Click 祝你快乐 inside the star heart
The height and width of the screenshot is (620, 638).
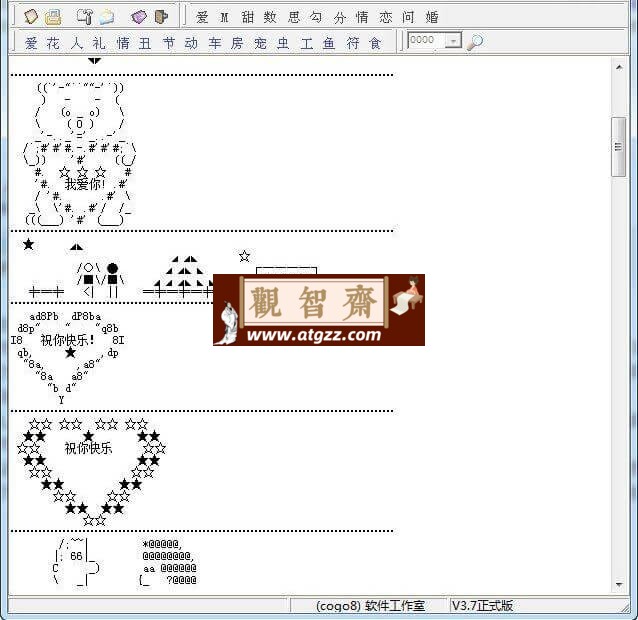(x=88, y=448)
